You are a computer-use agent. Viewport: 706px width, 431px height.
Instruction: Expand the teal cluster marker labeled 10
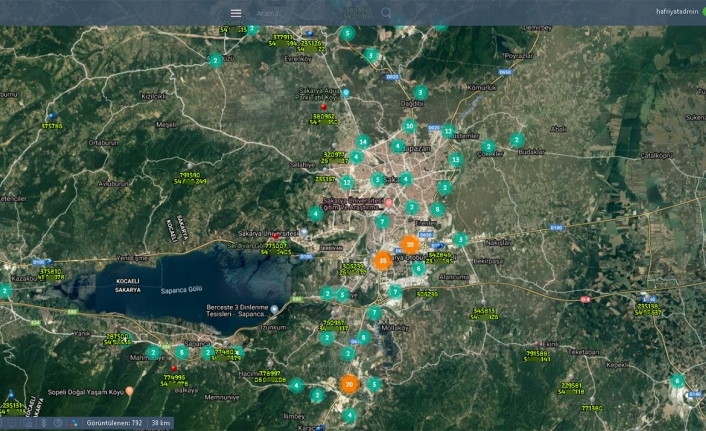tap(409, 126)
